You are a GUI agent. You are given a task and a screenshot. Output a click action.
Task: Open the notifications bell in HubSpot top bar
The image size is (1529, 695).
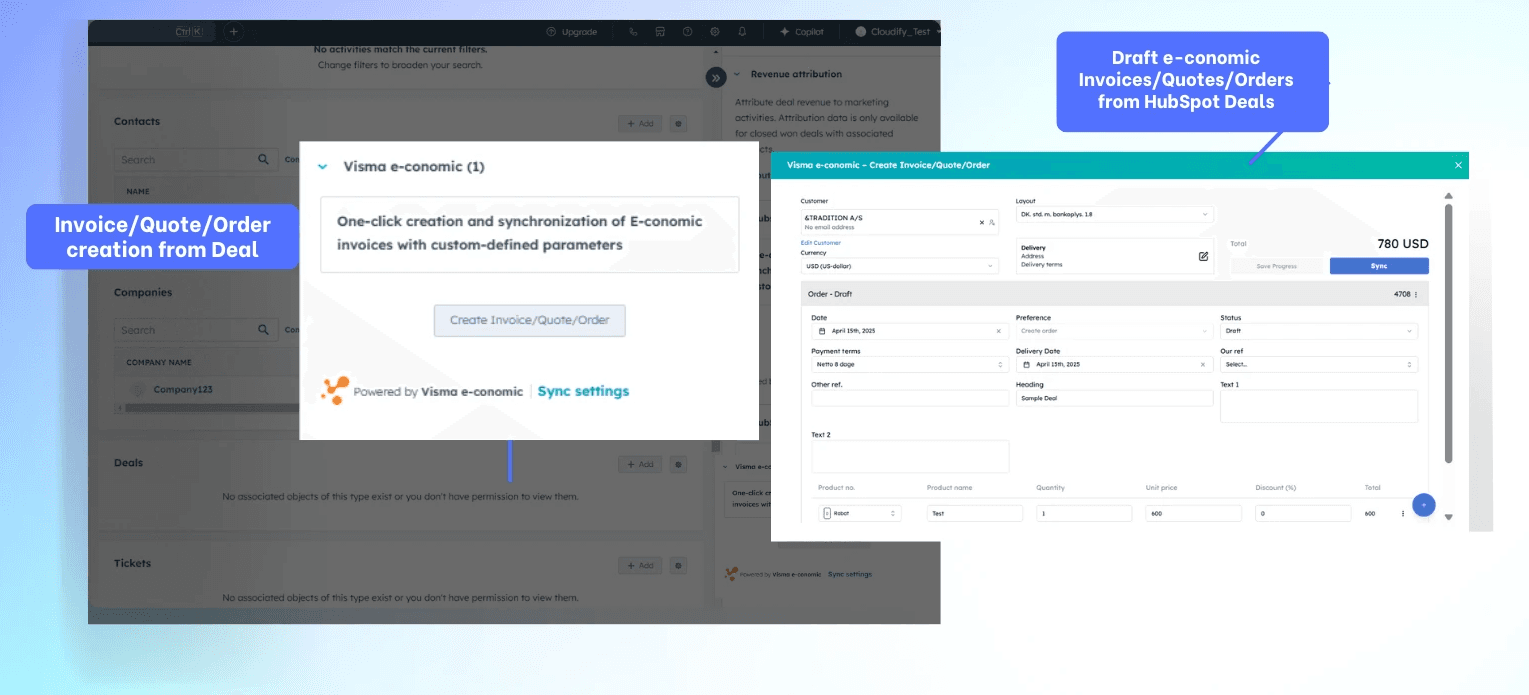(742, 32)
